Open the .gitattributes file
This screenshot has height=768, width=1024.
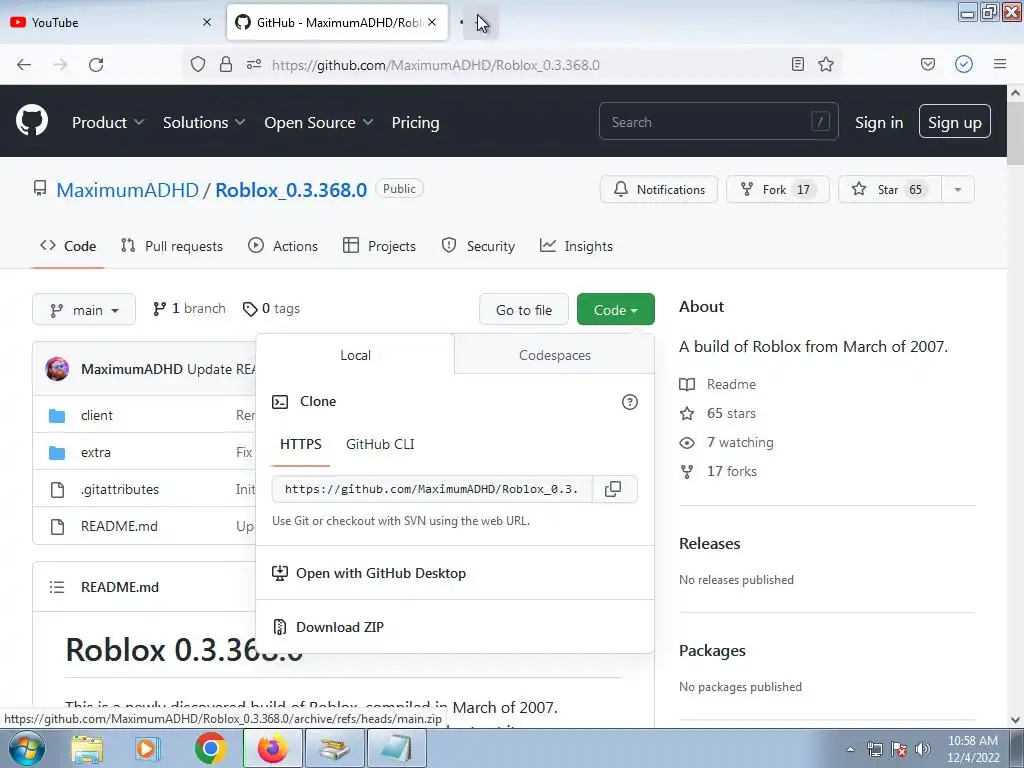point(120,489)
